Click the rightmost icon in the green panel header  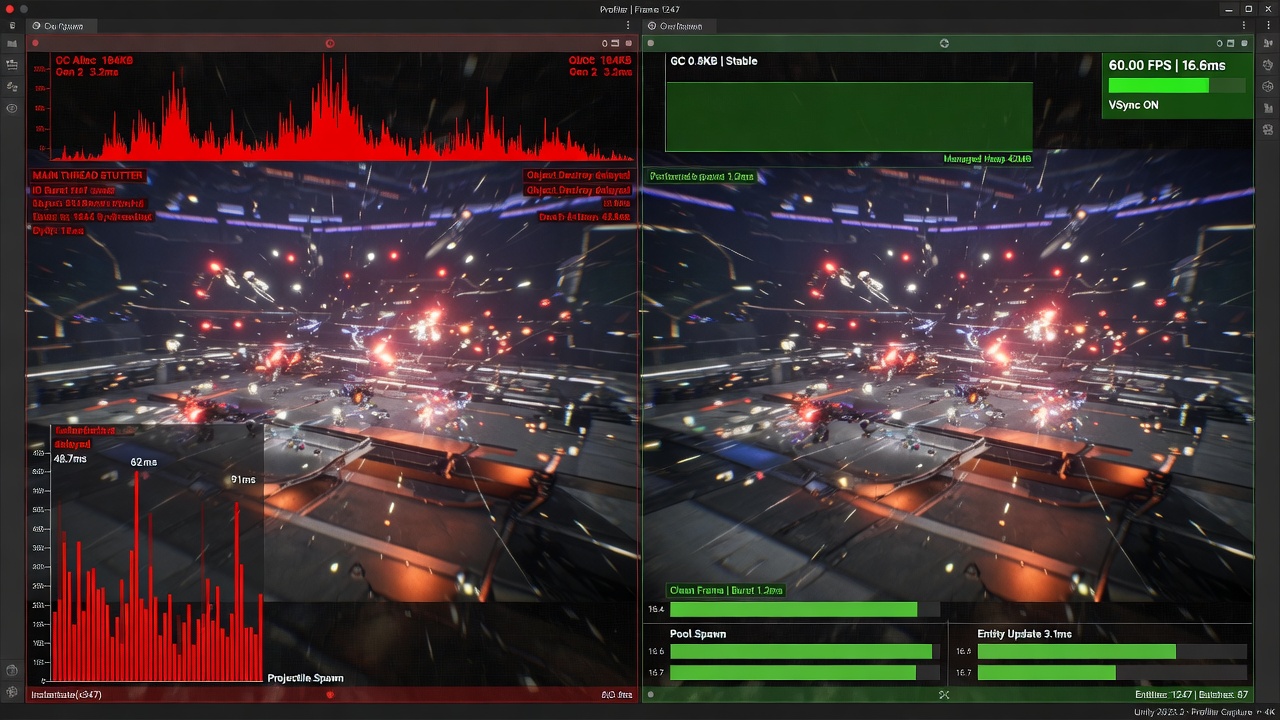coord(1242,43)
